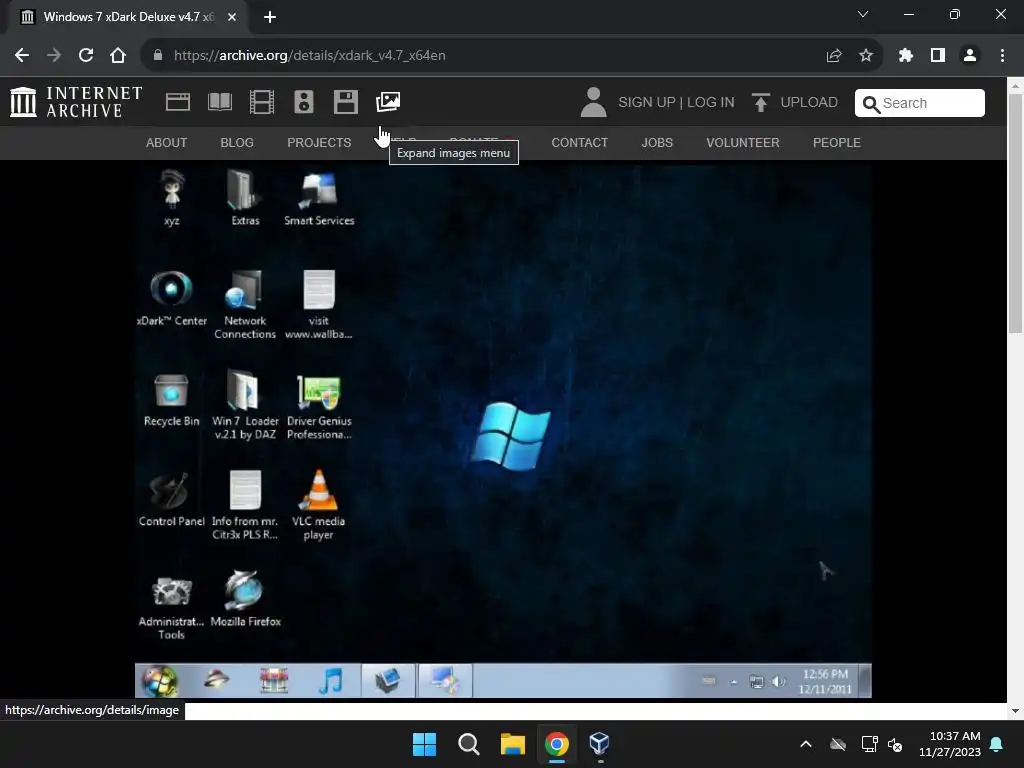Viewport: 1024px width, 768px height.
Task: Click the Control Panel desktop icon
Action: pyautogui.click(x=172, y=499)
